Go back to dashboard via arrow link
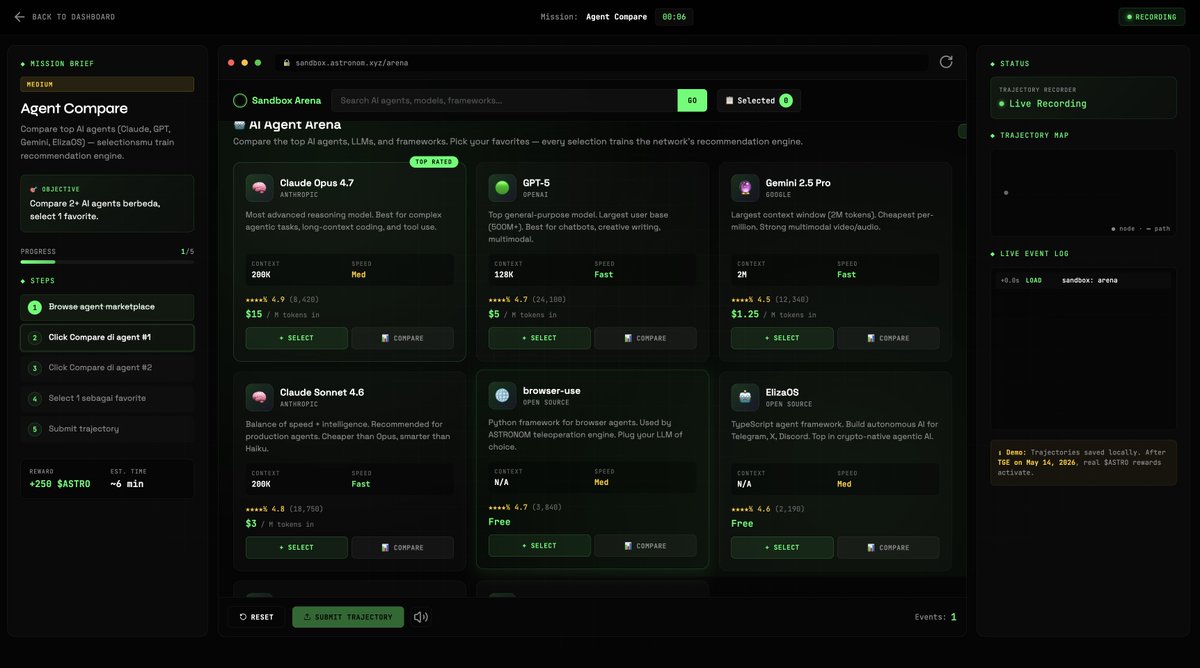The height and width of the screenshot is (668, 1200). (64, 17)
